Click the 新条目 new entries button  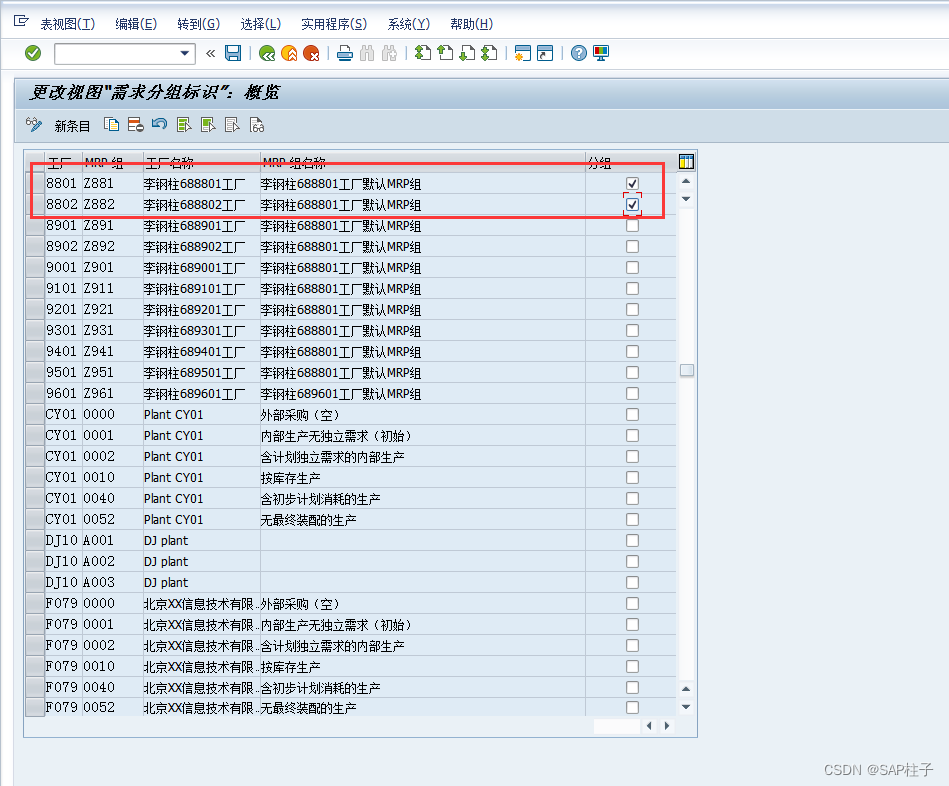[x=72, y=126]
